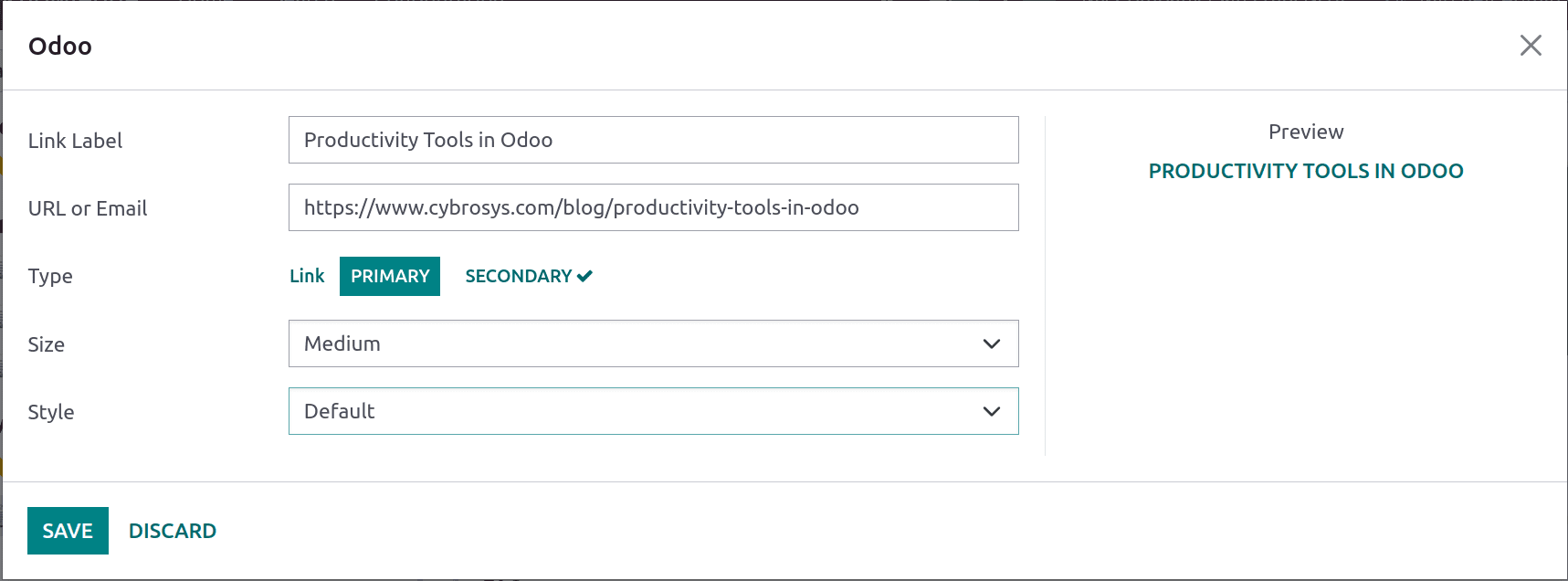Screen dimensions: 1568x581
Task: Click the Size label
Action: click(x=47, y=344)
